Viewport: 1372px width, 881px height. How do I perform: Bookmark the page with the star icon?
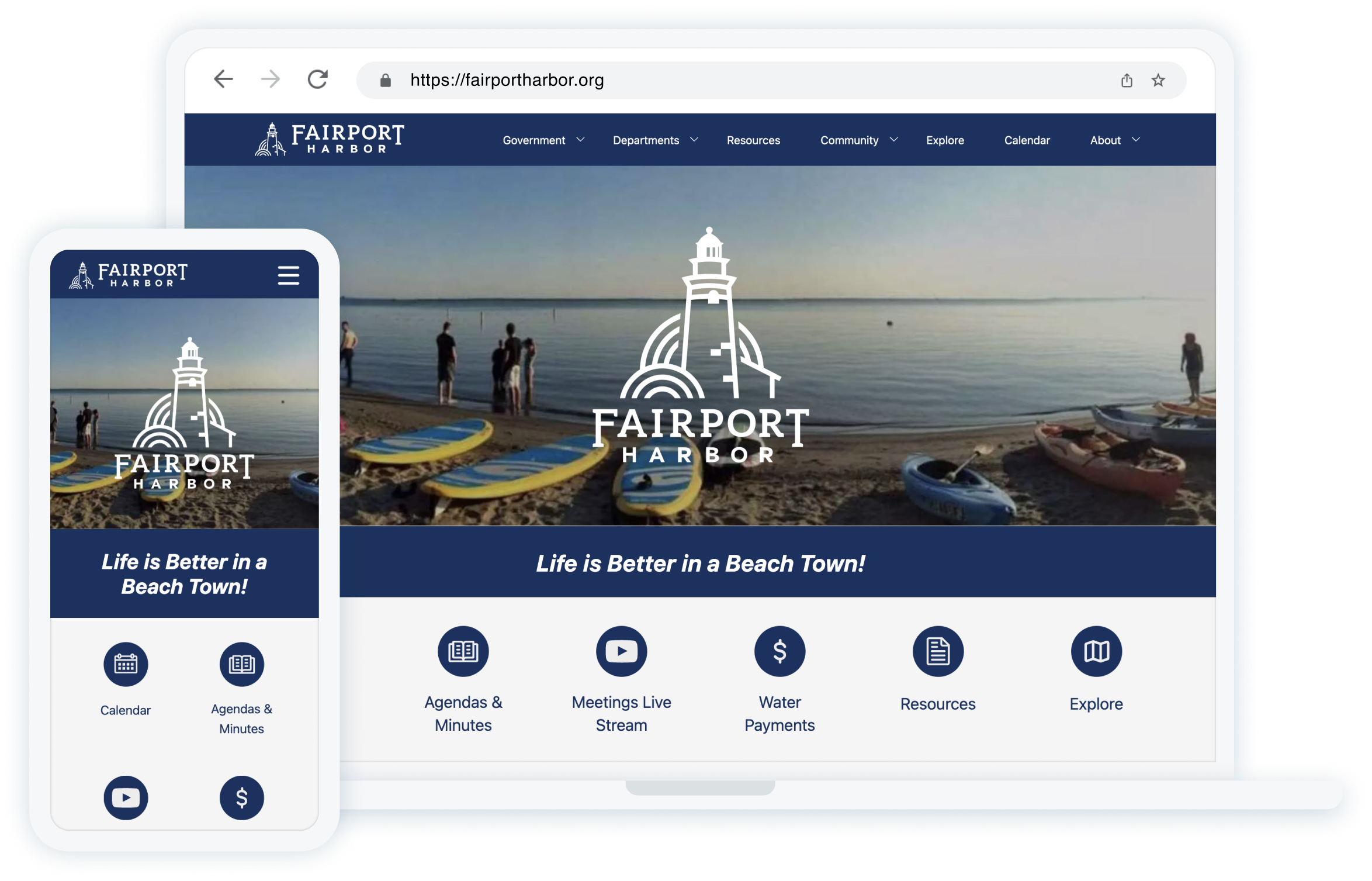(1158, 80)
